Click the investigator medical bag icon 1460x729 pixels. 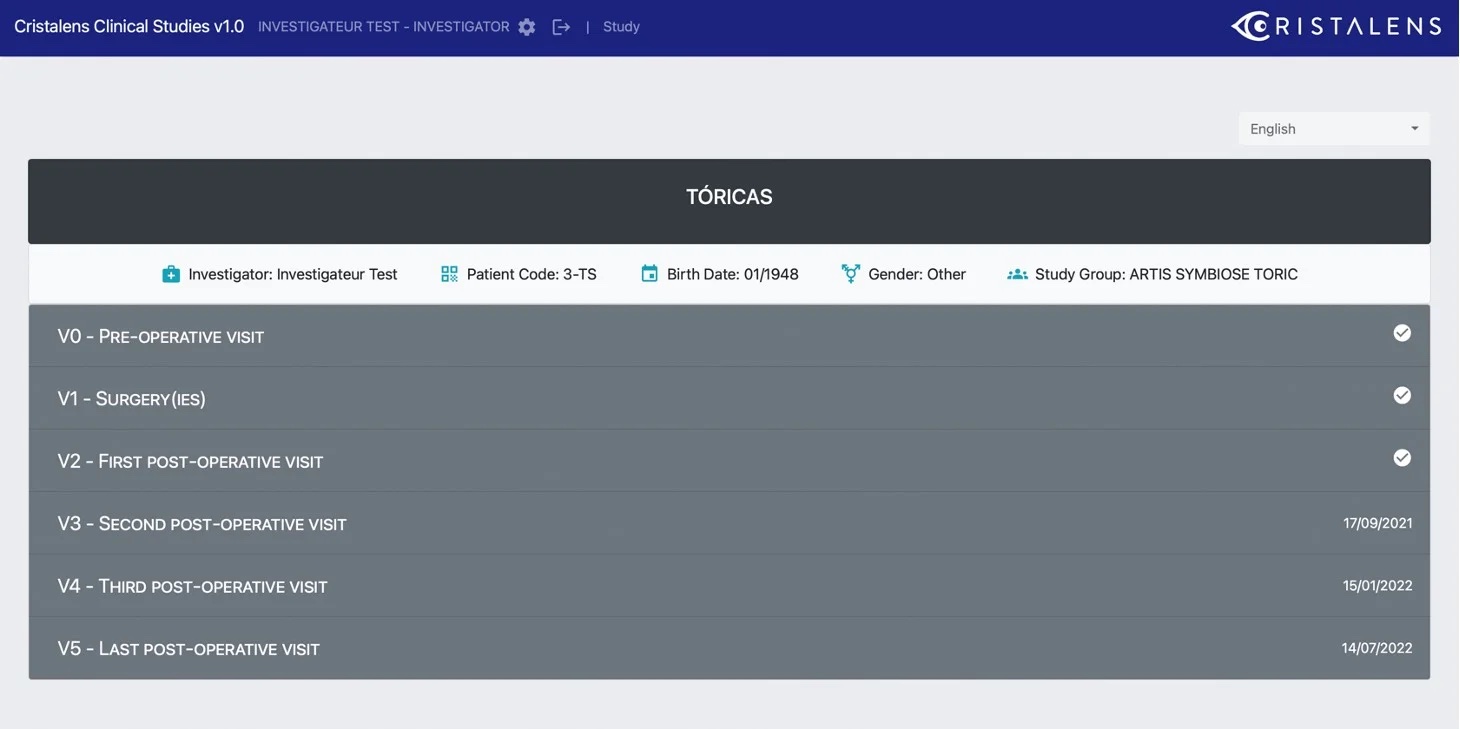click(x=171, y=274)
